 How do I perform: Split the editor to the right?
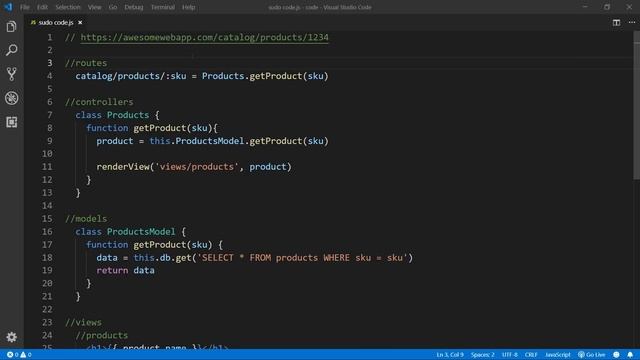click(616, 22)
